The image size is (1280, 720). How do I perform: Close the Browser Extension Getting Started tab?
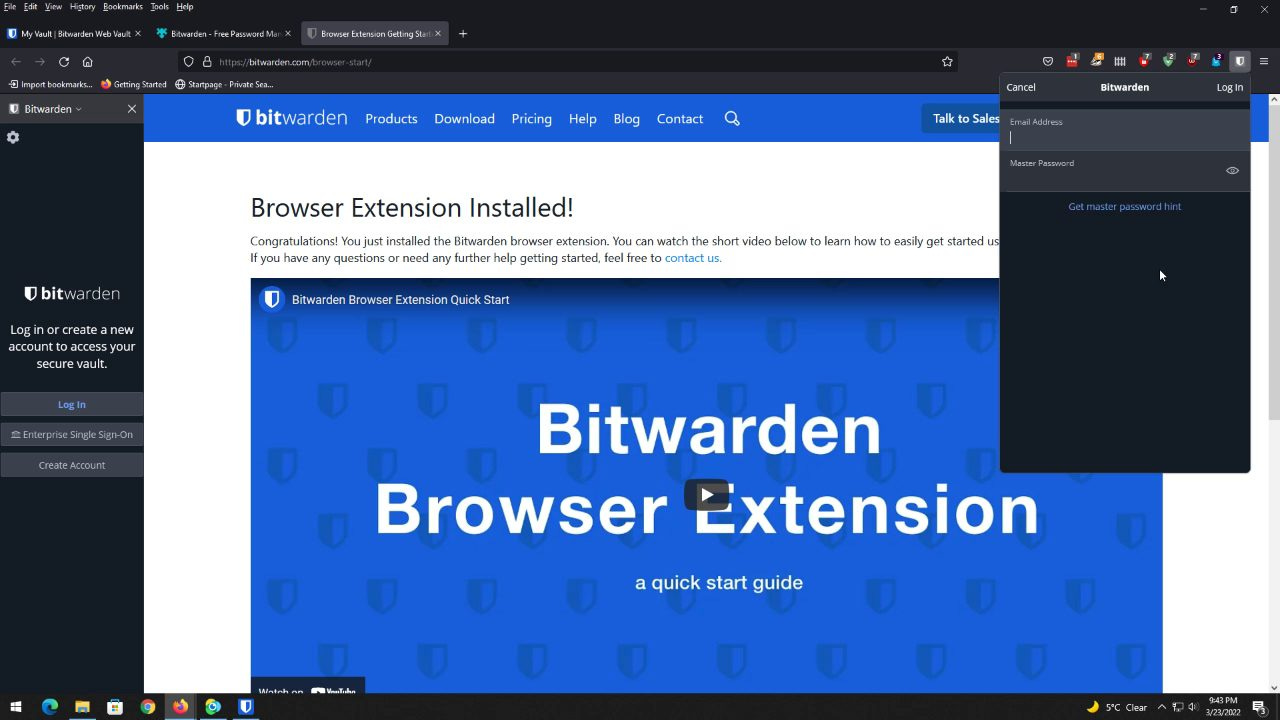(437, 33)
